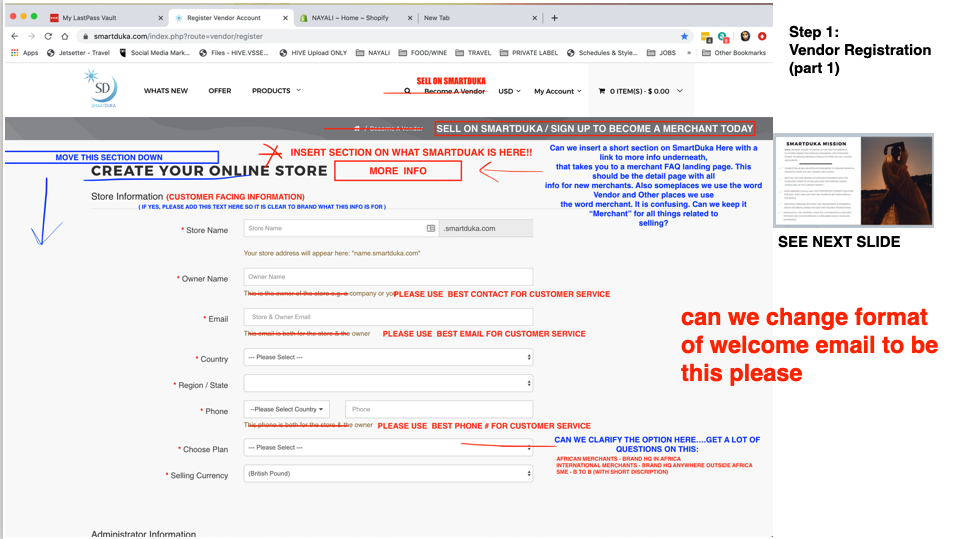
Task: Open the WHATS NEW menu item
Action: [x=166, y=91]
